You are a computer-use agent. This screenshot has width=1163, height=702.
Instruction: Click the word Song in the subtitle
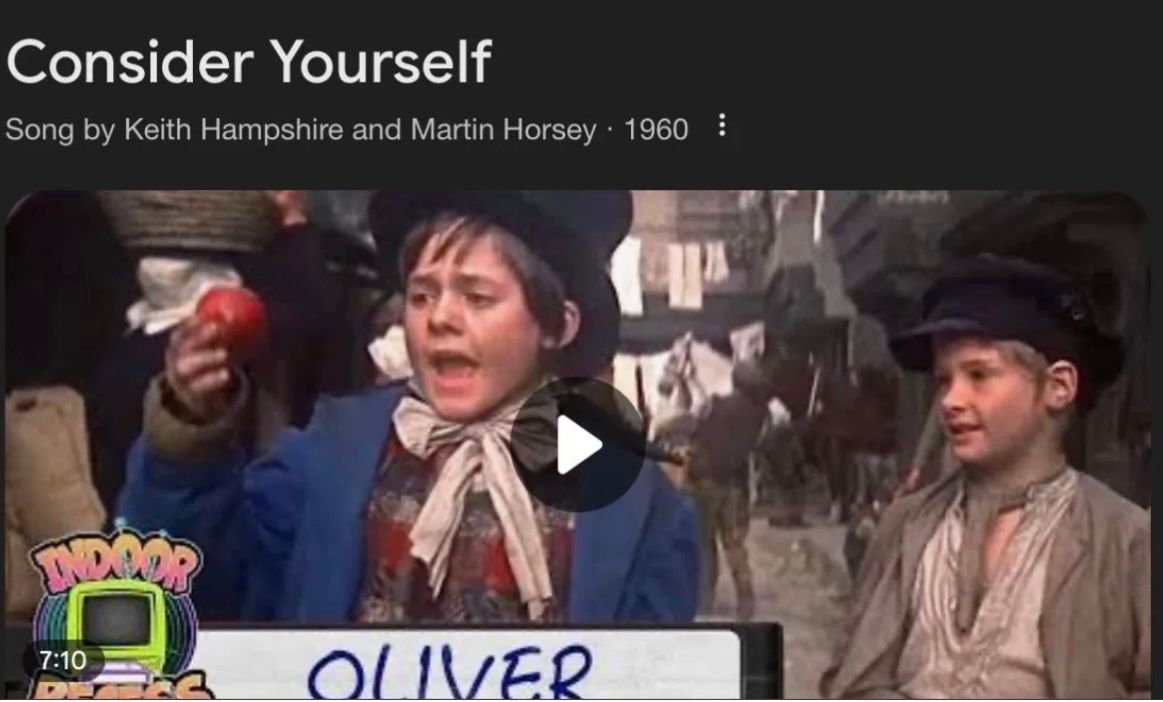(39, 131)
